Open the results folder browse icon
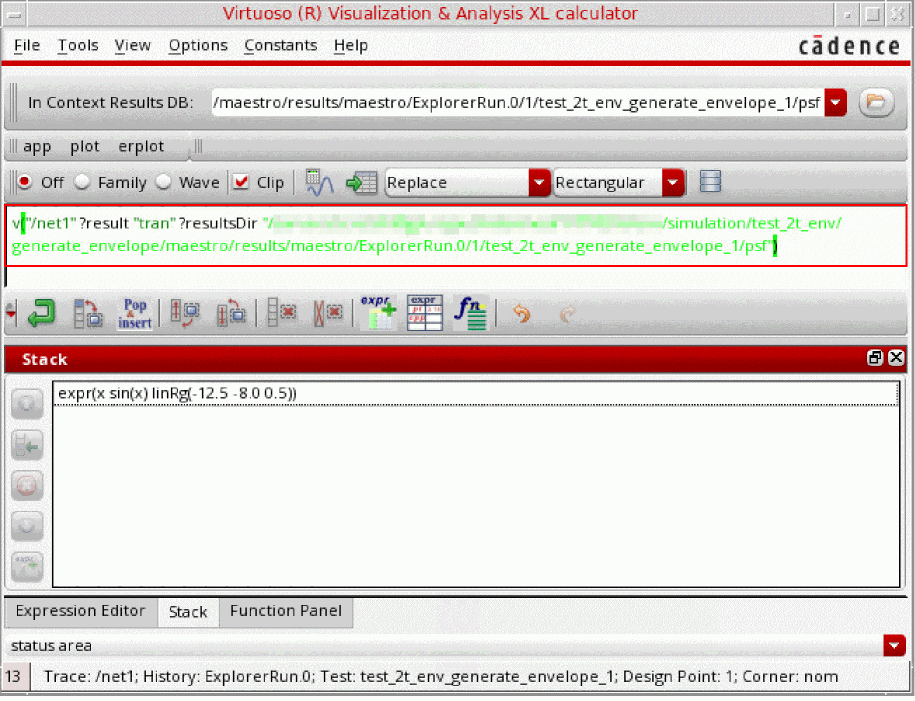This screenshot has height=701, width=915. tap(876, 103)
